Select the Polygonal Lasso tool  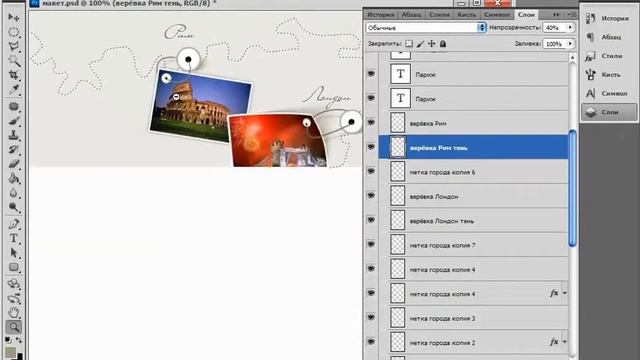tap(14, 46)
